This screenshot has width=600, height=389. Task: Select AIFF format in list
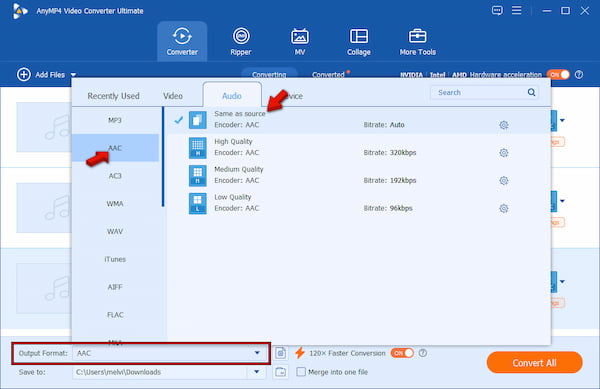tap(115, 287)
